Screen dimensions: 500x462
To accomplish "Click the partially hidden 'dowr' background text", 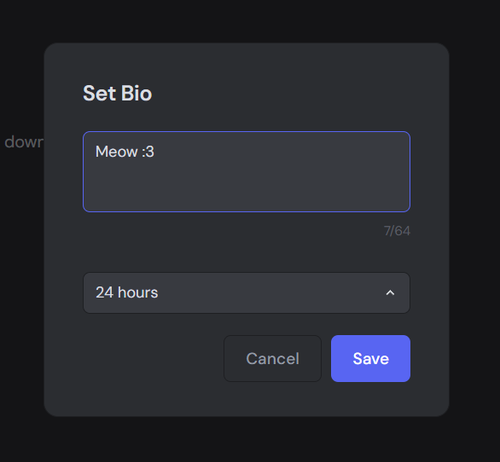I will click(x=24, y=142).
